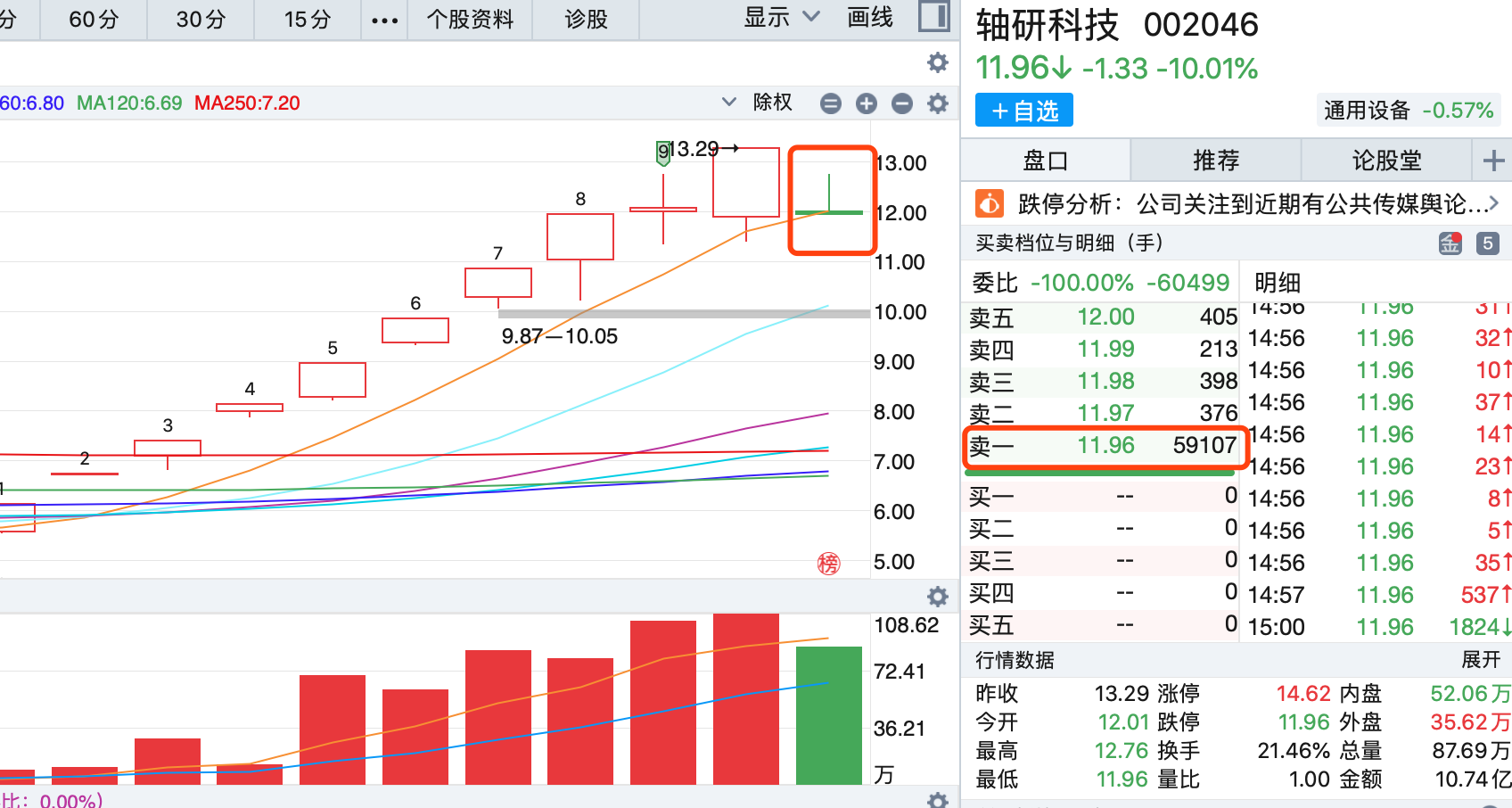Viewport: 1512px width, 808px height.
Task: Click the 委比 -100.00% value
Action: tap(1081, 283)
